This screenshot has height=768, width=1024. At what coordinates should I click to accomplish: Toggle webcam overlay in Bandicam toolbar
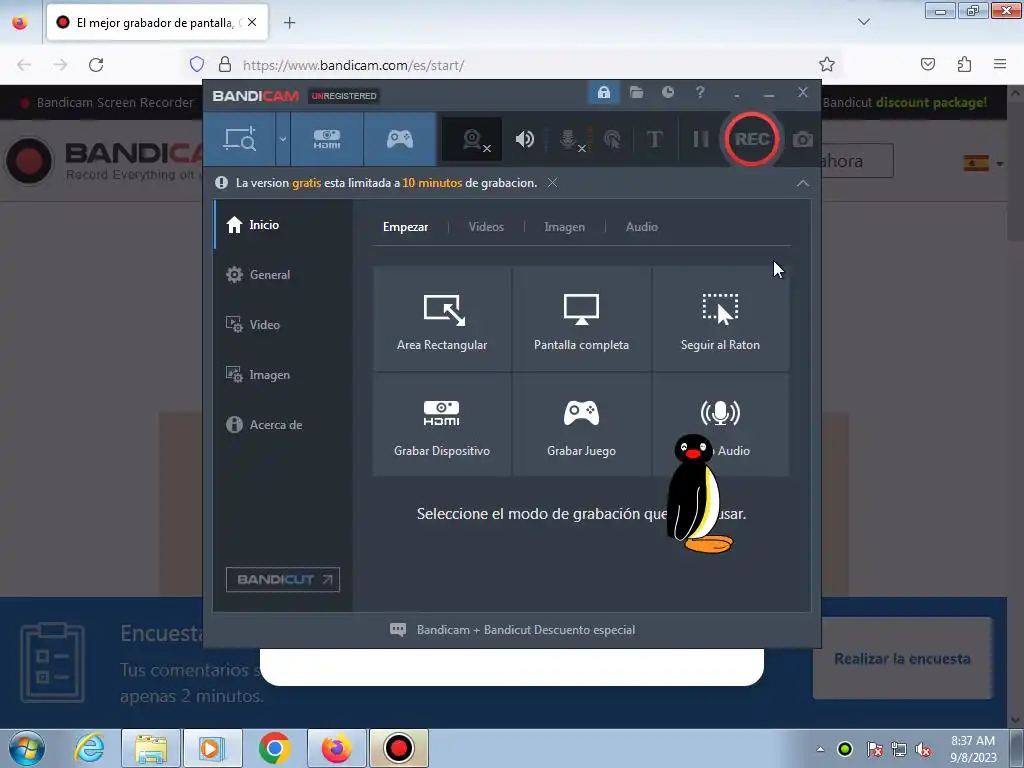[x=472, y=139]
